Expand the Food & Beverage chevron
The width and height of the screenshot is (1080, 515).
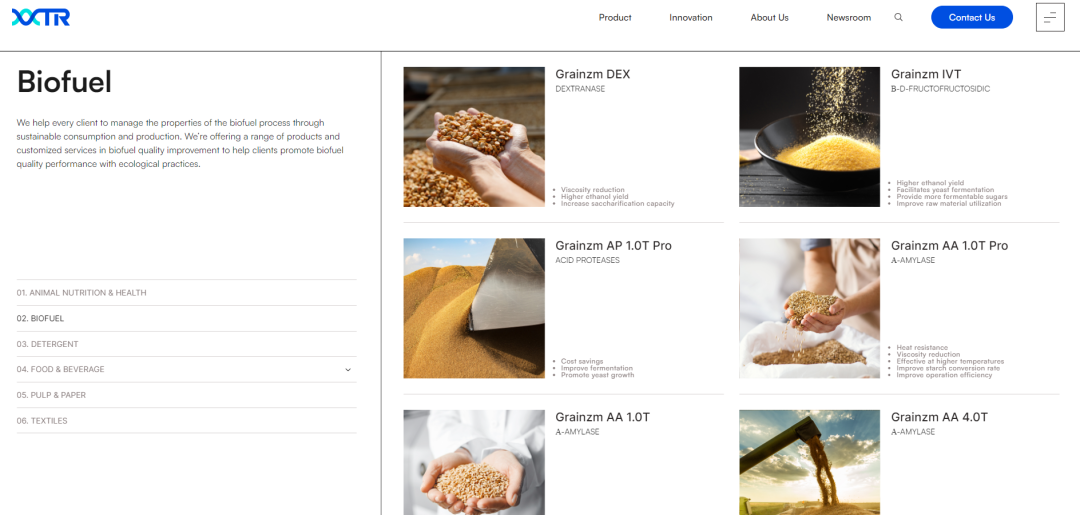[348, 370]
